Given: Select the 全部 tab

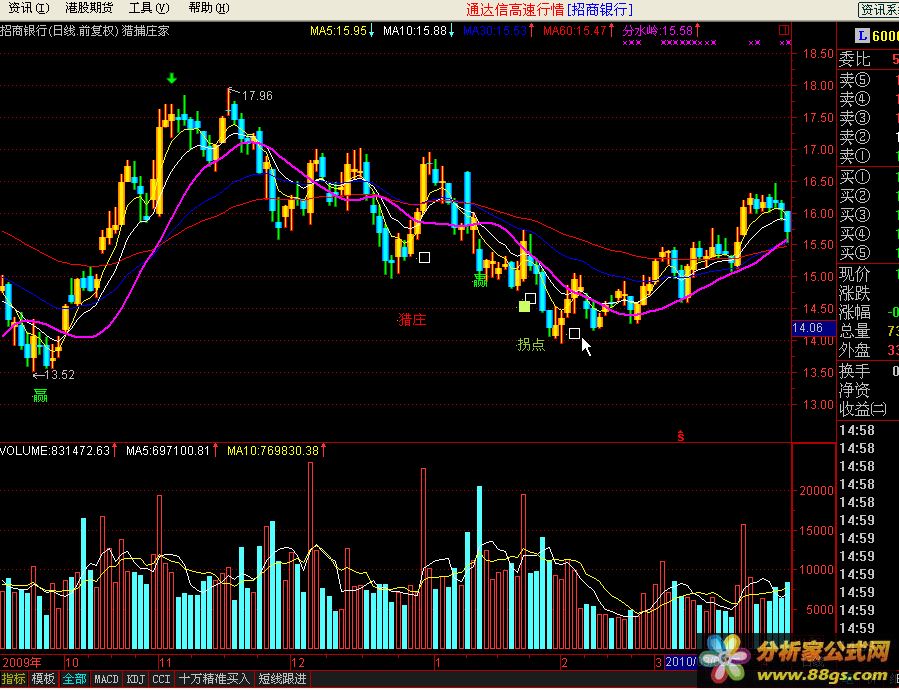Looking at the screenshot, I should (x=74, y=679).
